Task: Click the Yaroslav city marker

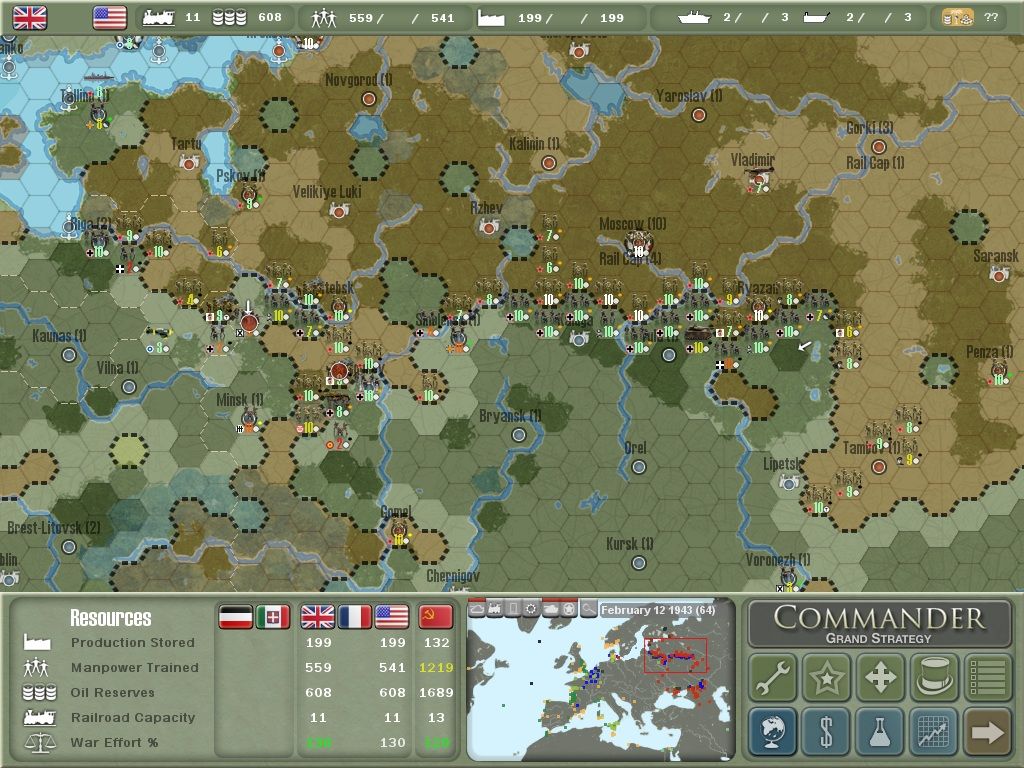Action: (699, 116)
